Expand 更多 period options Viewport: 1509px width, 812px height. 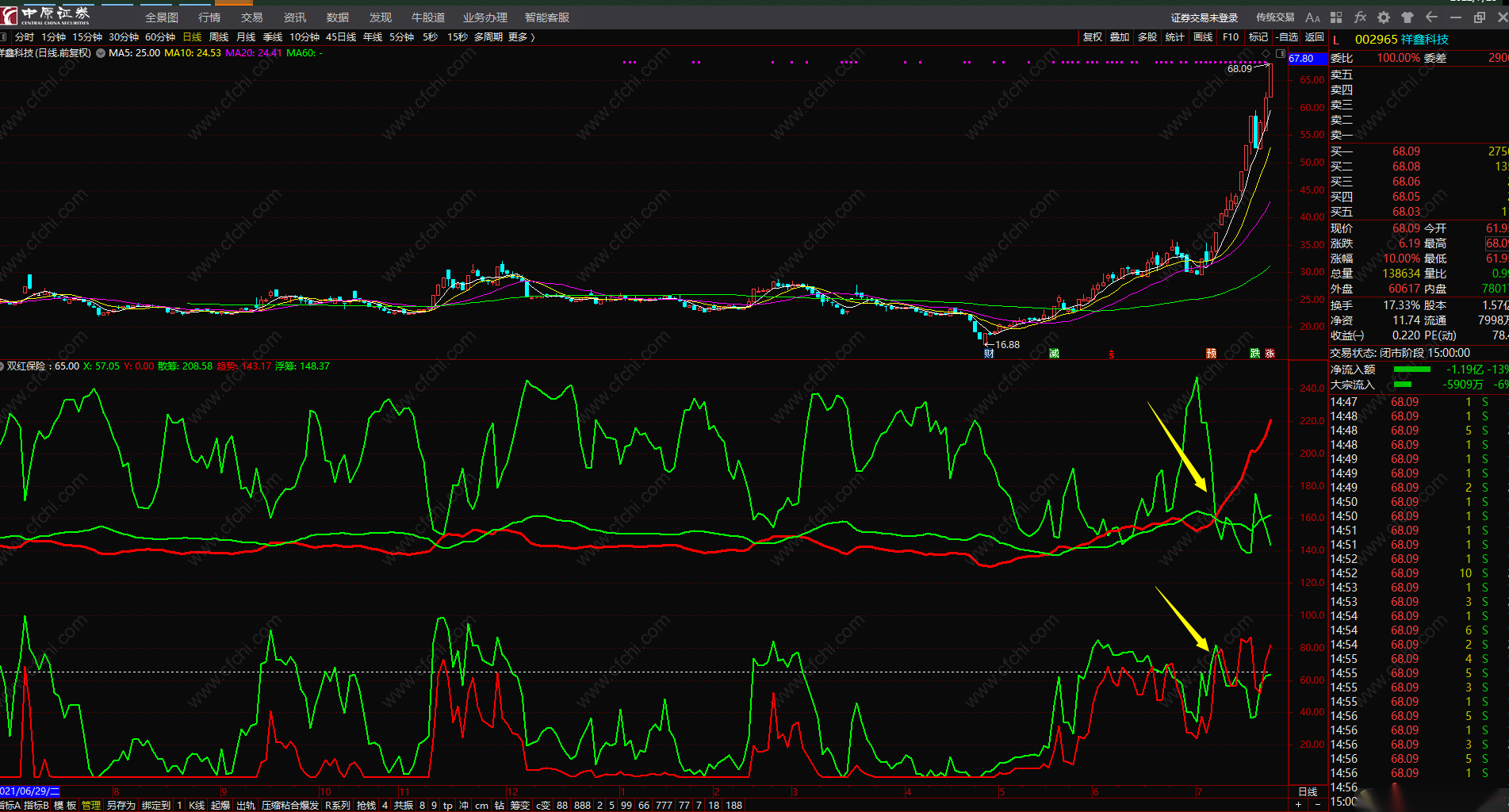(x=521, y=37)
